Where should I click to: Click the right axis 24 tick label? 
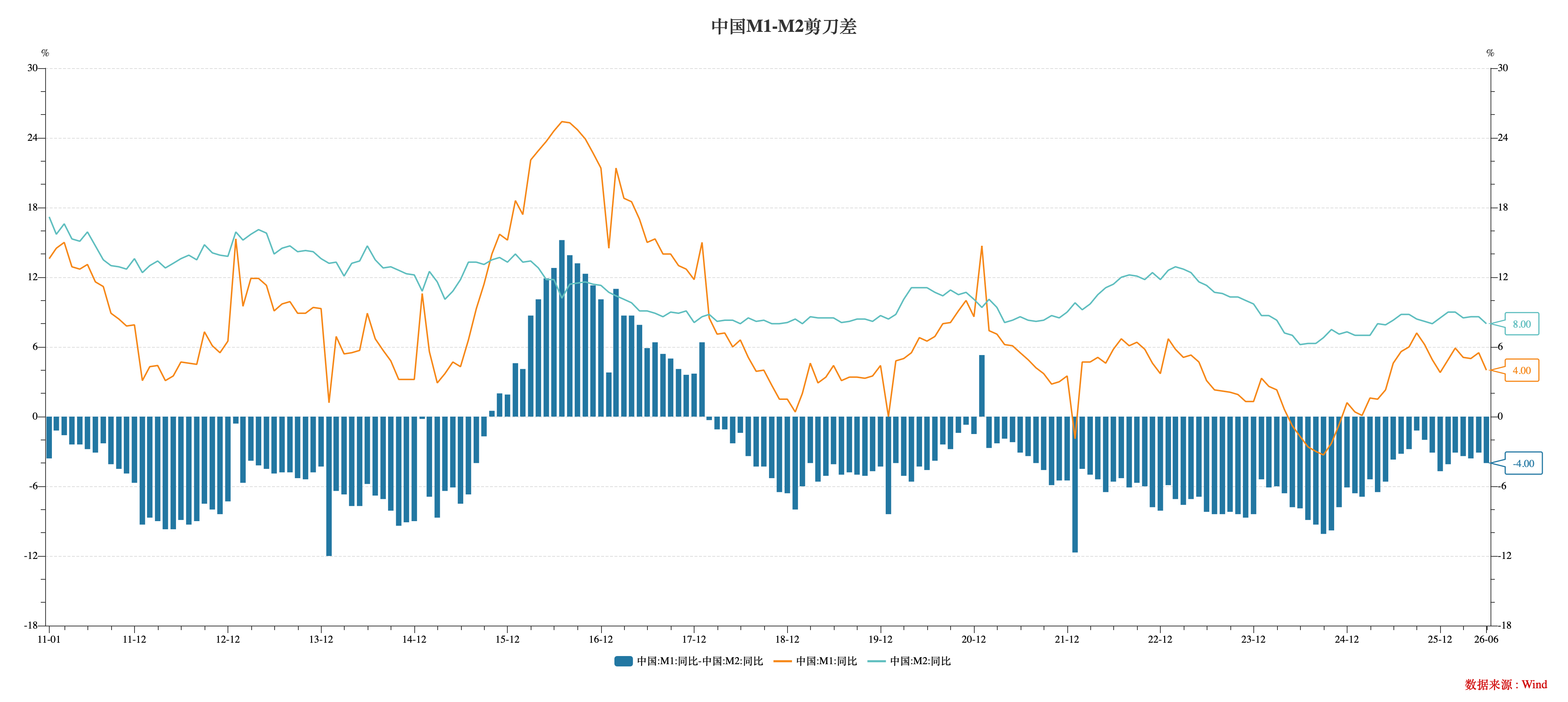tap(1503, 138)
